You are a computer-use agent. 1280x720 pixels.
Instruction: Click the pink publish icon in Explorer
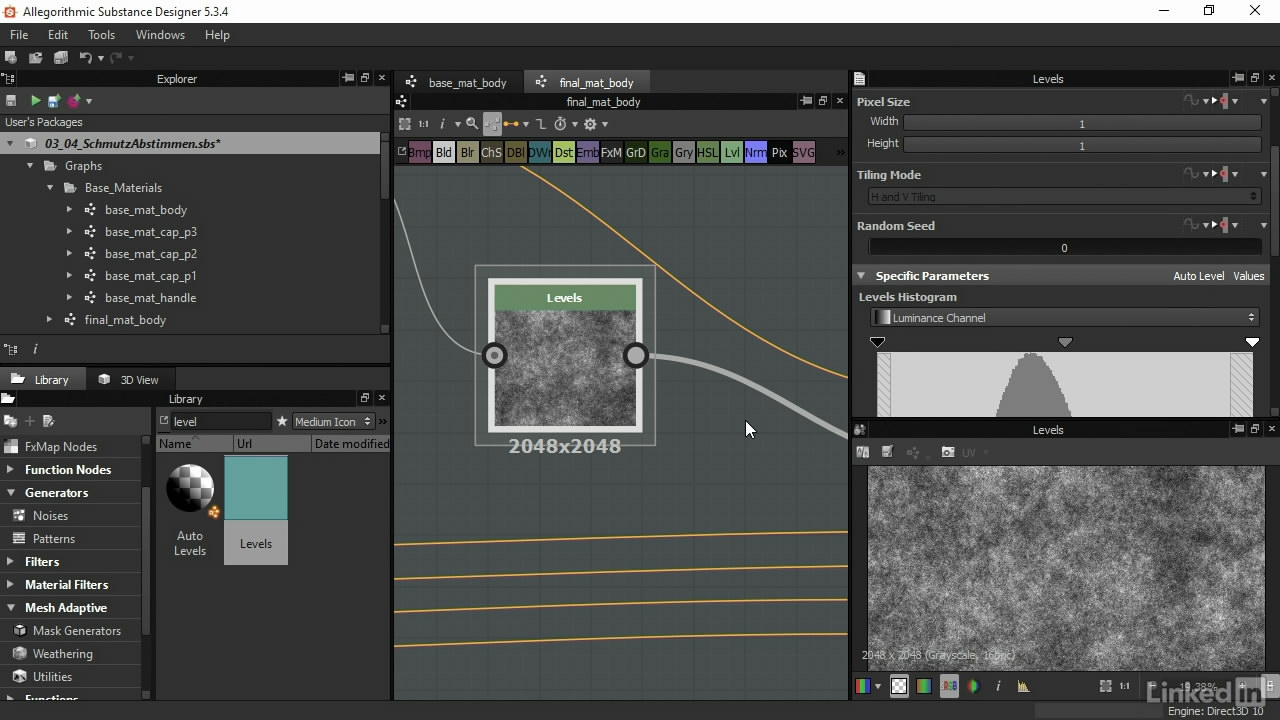click(73, 101)
